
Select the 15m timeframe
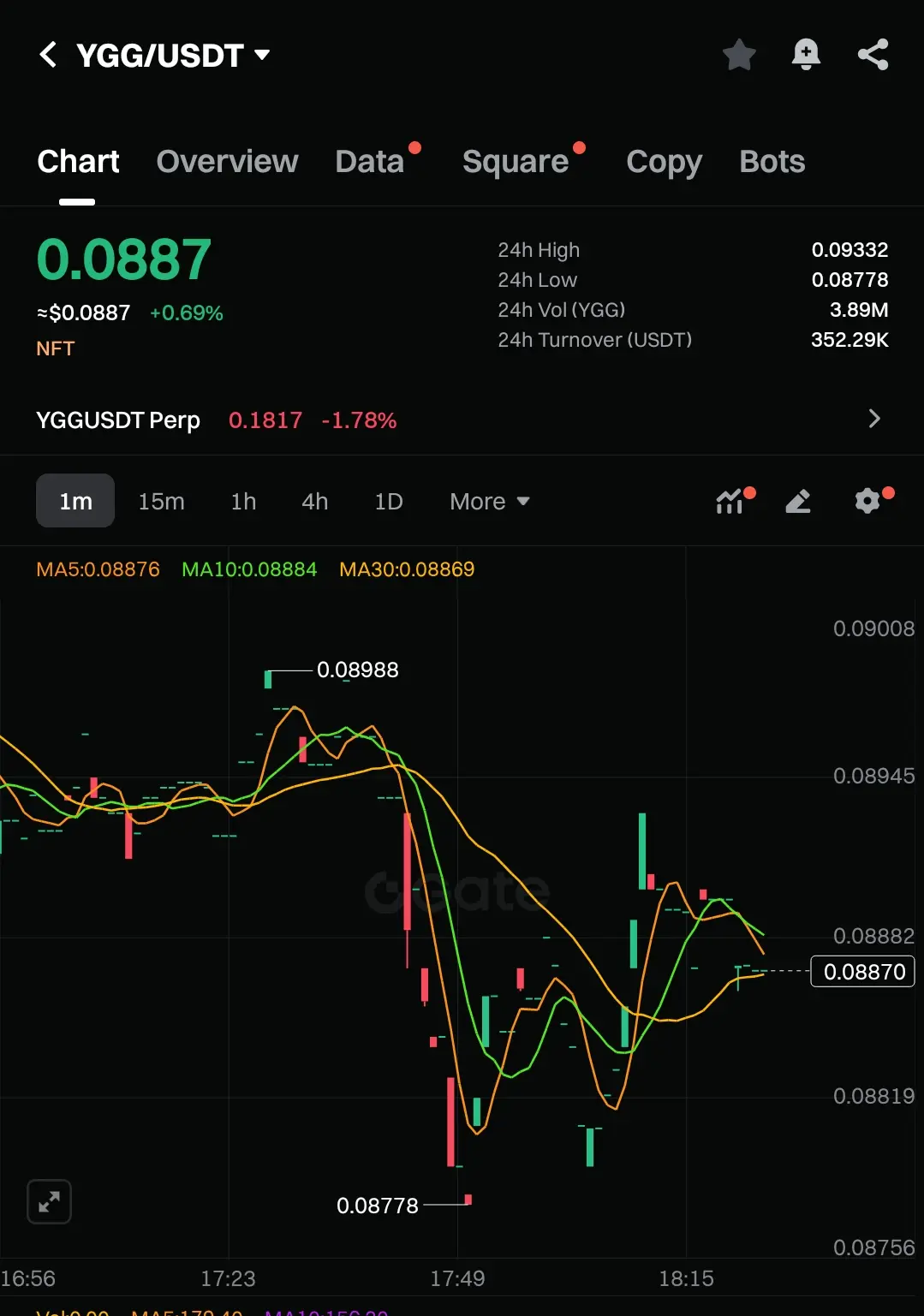pos(161,501)
